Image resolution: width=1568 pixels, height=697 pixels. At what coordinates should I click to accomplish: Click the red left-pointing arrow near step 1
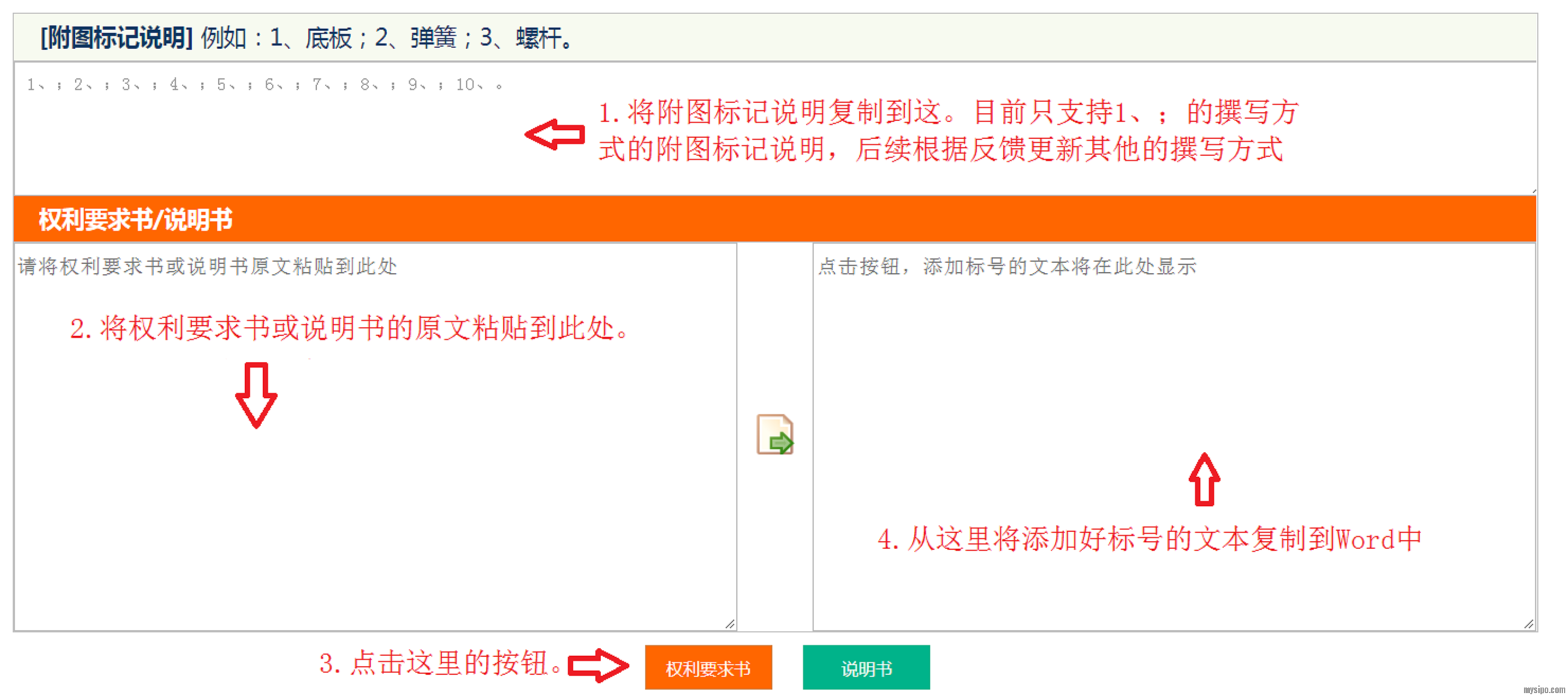(555, 134)
